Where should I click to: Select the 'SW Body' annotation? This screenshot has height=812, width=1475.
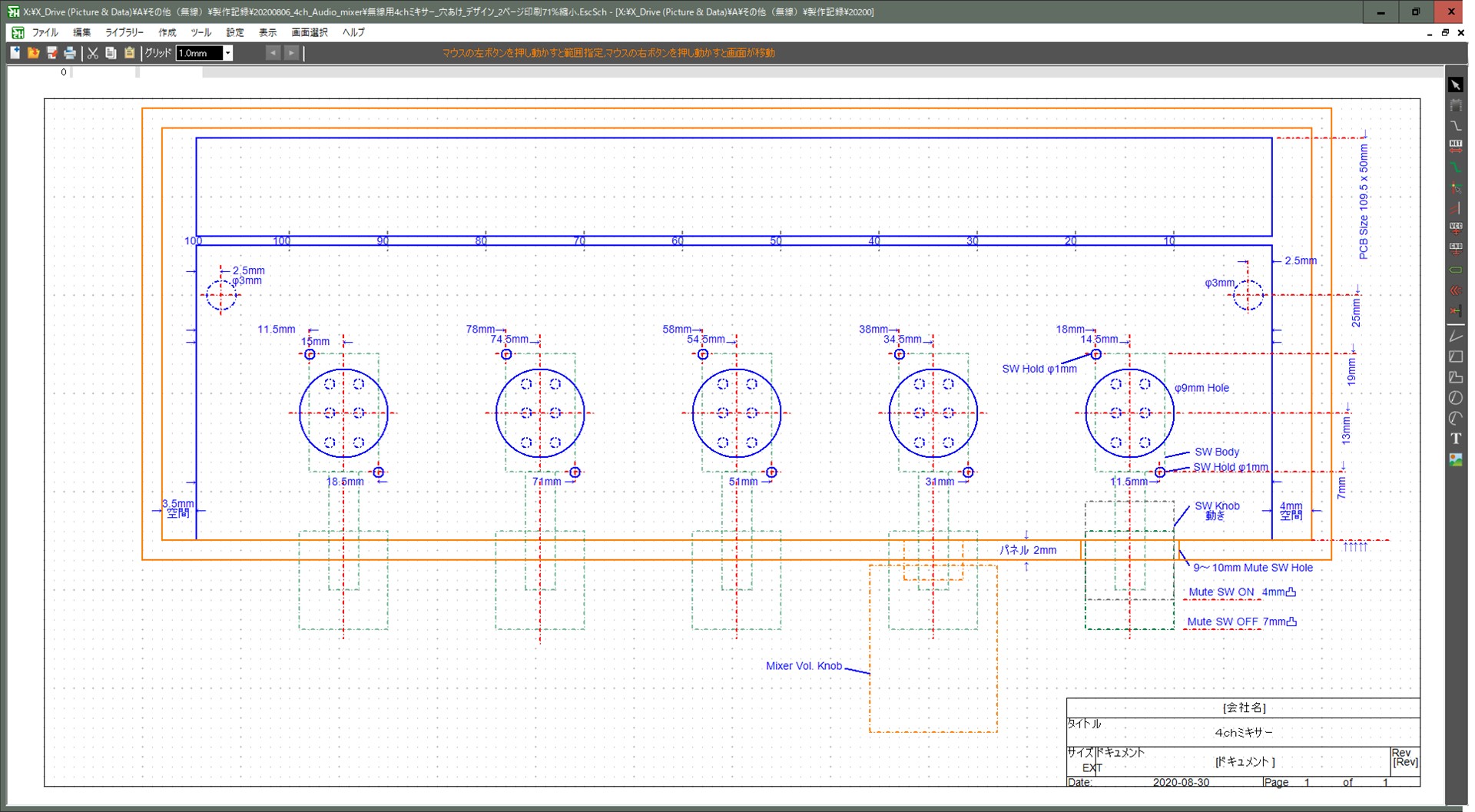tap(1217, 452)
